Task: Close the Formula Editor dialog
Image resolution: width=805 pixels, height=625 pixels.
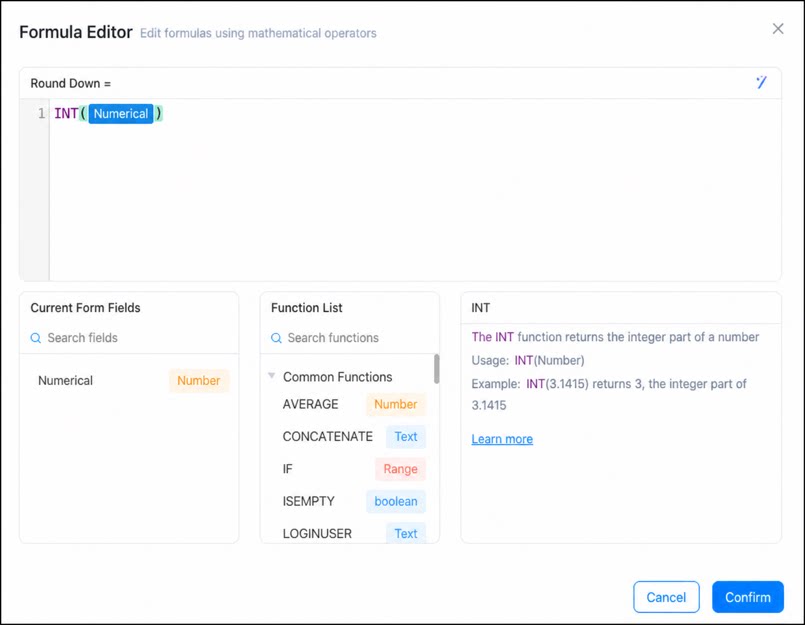Action: click(x=778, y=29)
